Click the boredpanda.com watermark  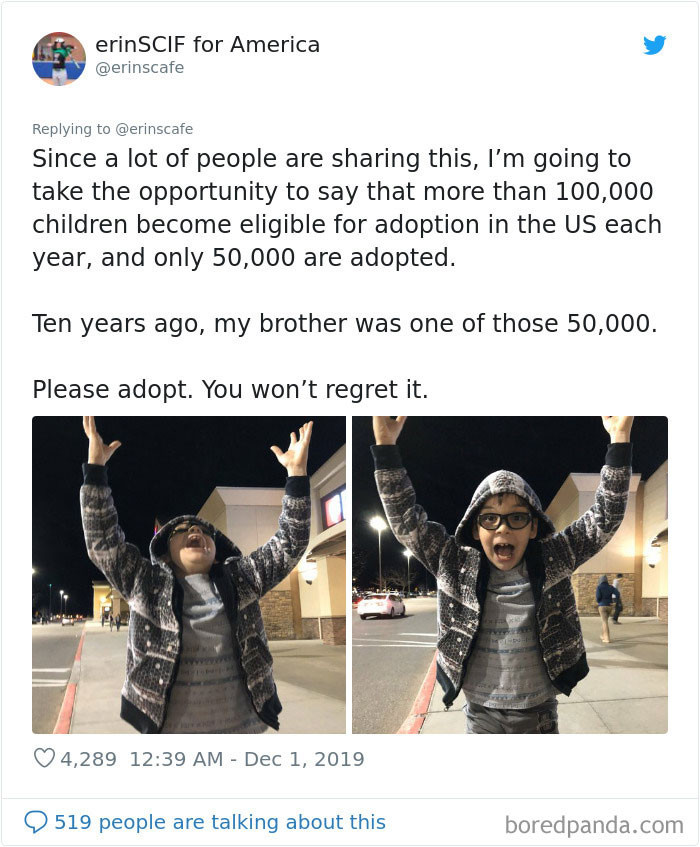coord(594,825)
